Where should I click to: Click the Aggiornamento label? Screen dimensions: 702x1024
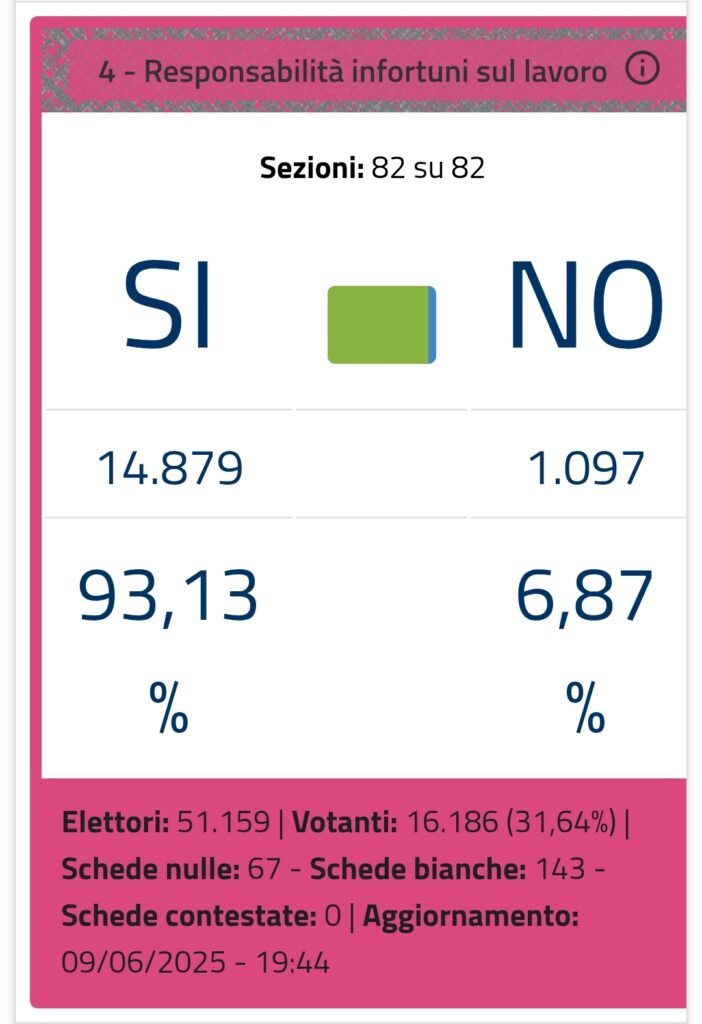tap(471, 916)
